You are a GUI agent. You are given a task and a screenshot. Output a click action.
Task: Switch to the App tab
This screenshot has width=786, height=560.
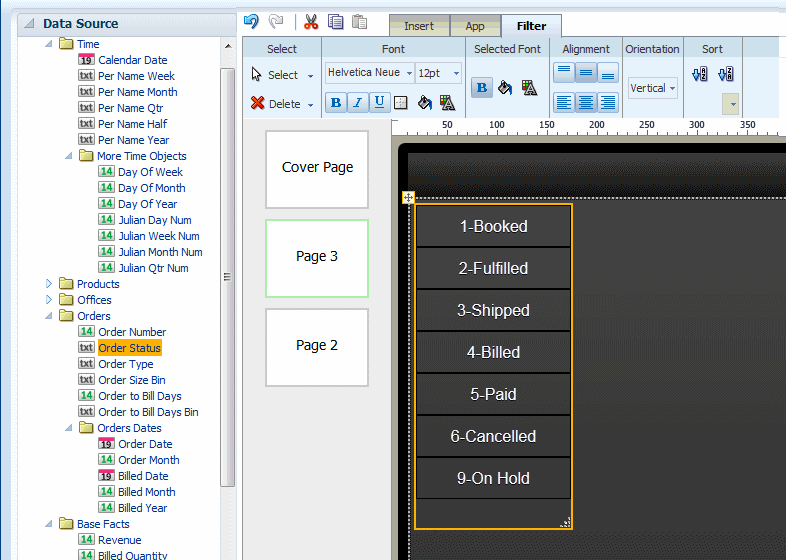point(475,26)
